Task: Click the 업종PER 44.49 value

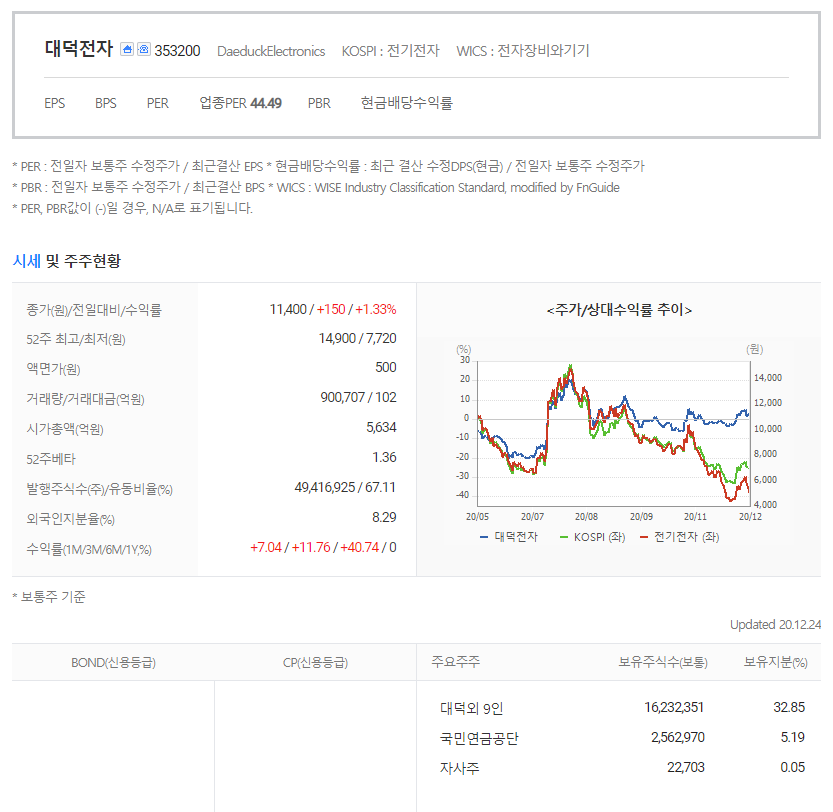Action: [x=240, y=103]
